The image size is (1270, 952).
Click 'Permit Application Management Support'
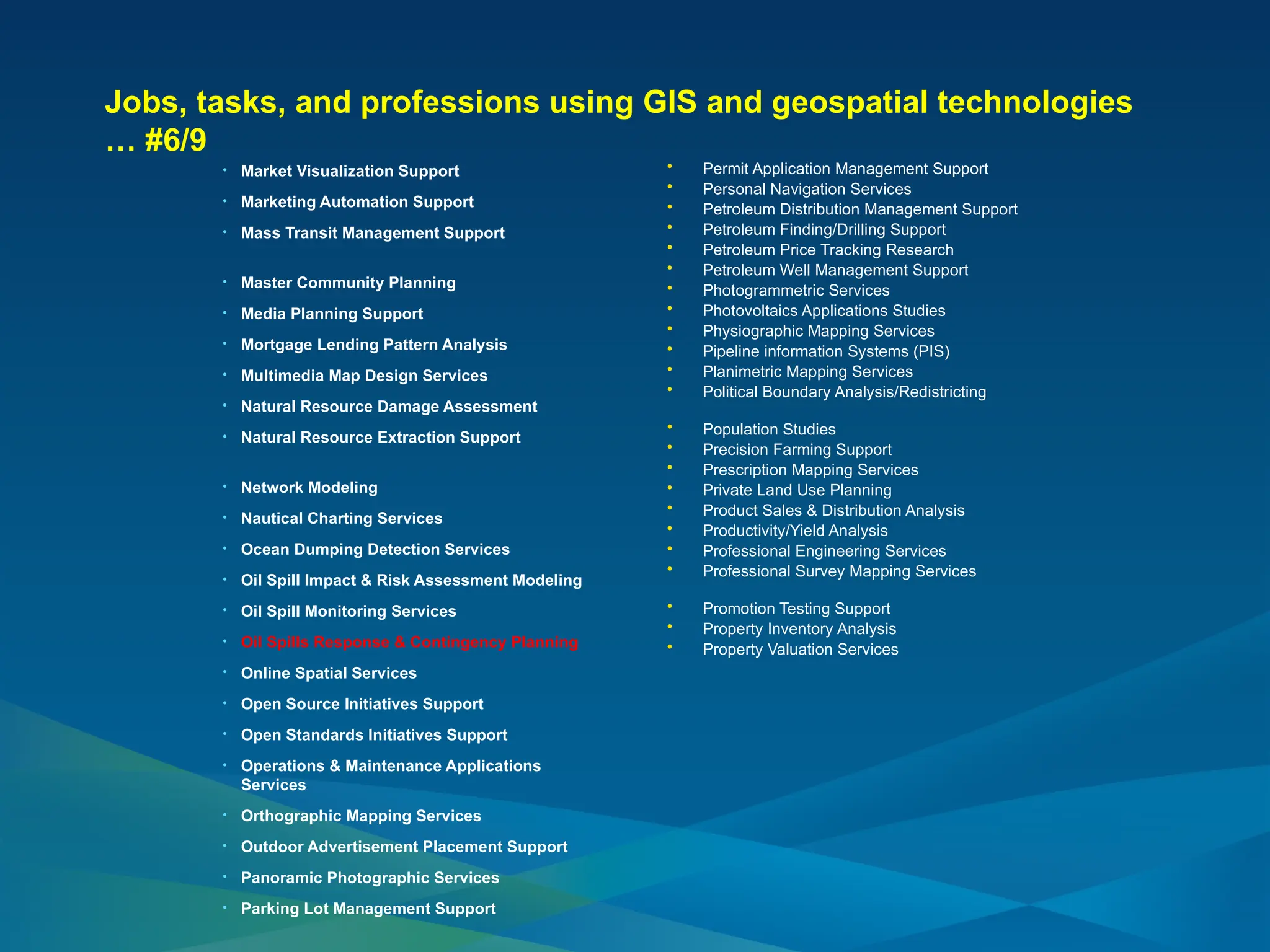[845, 169]
